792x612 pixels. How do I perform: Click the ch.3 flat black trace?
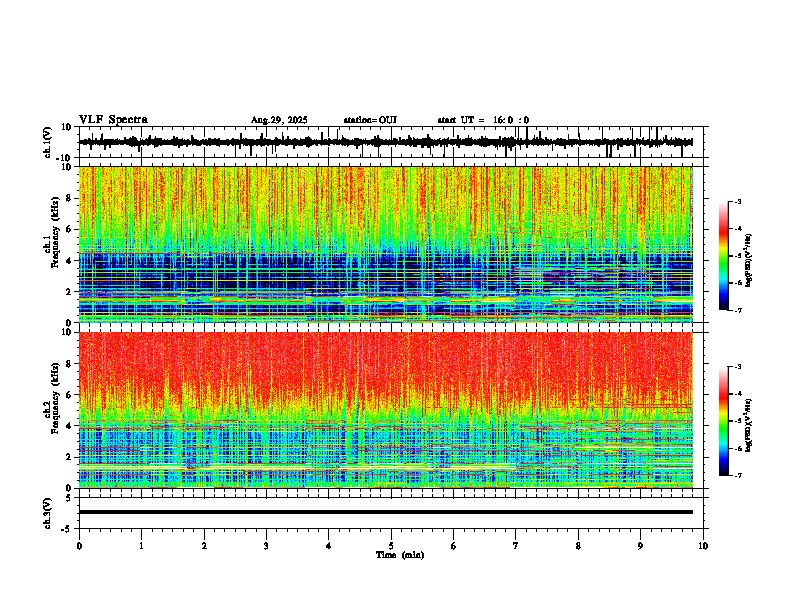tap(385, 512)
